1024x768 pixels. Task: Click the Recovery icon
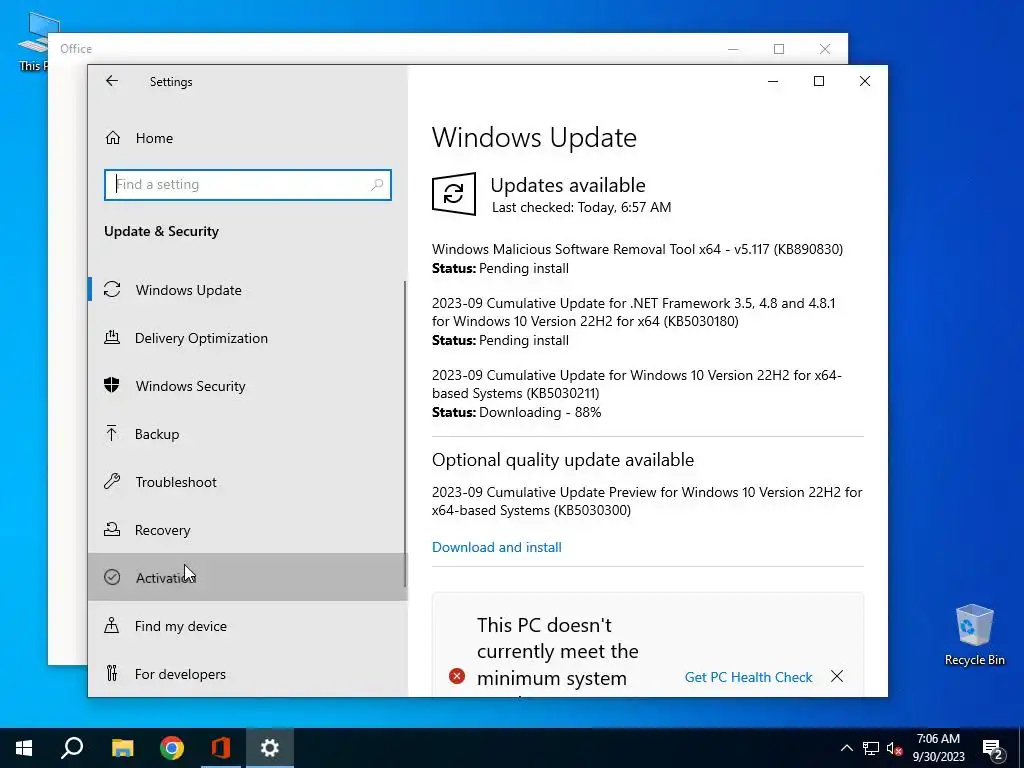(112, 530)
